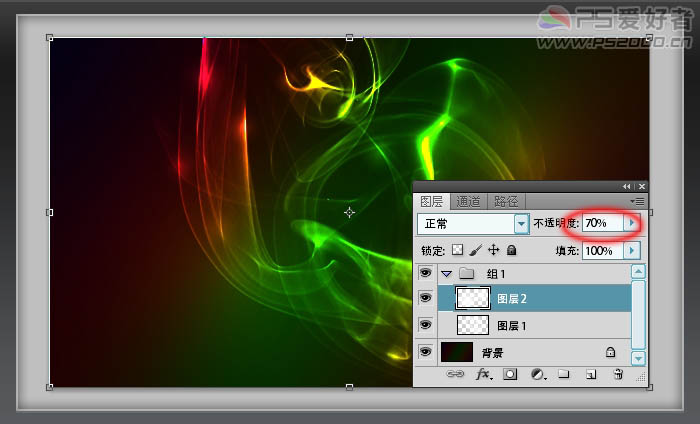Image resolution: width=700 pixels, height=424 pixels.
Task: Toggle visibility of 背景 layer
Action: (425, 352)
